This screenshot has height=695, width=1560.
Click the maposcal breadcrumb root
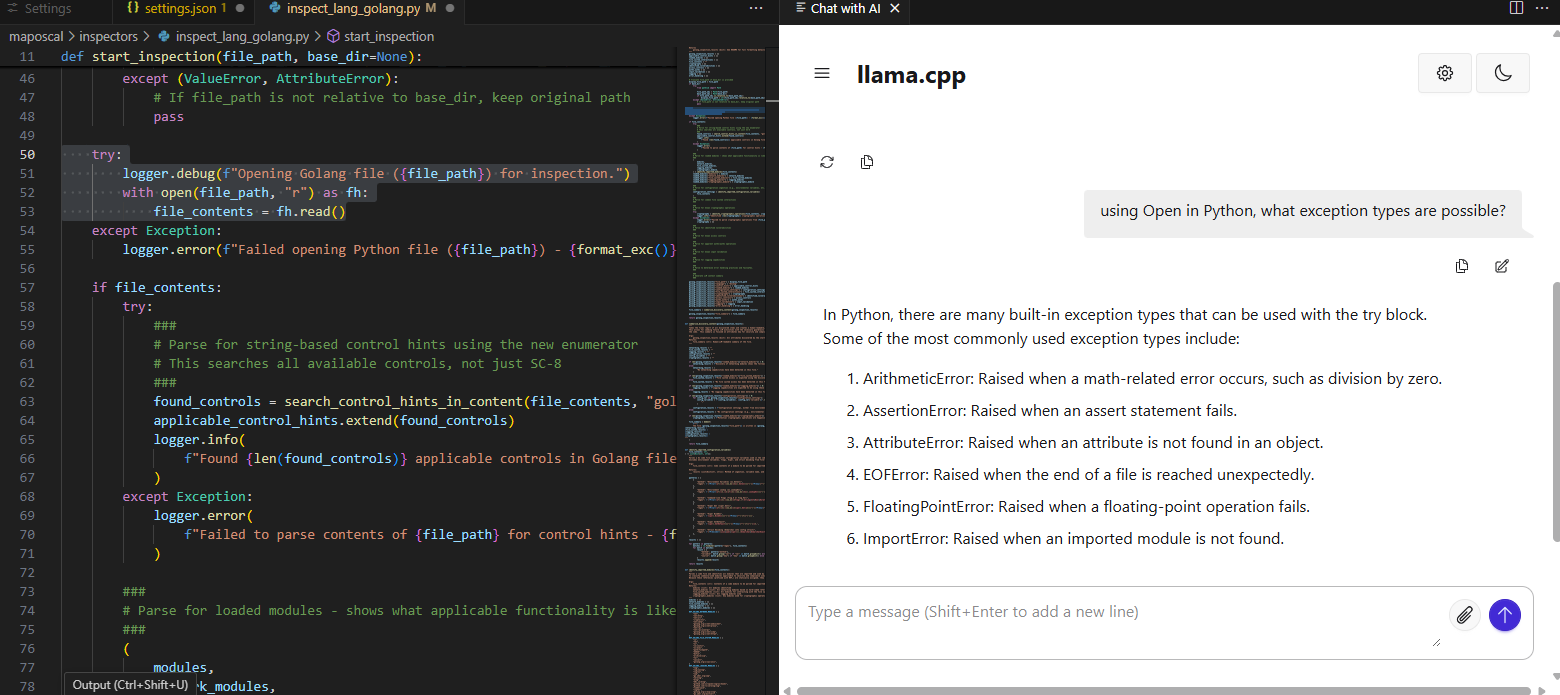(37, 36)
